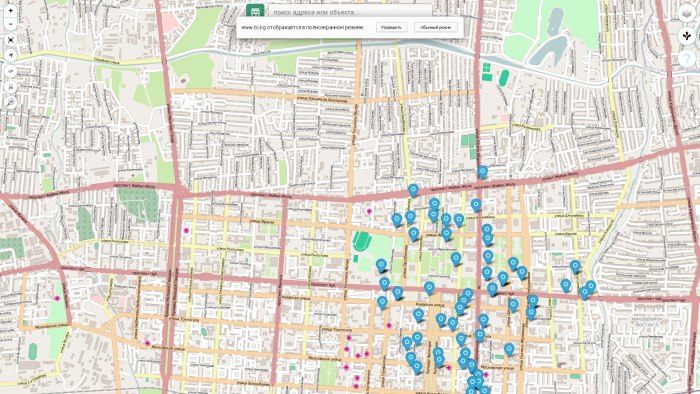700x394 pixels.
Task: Open the help question mark button
Action: click(687, 58)
